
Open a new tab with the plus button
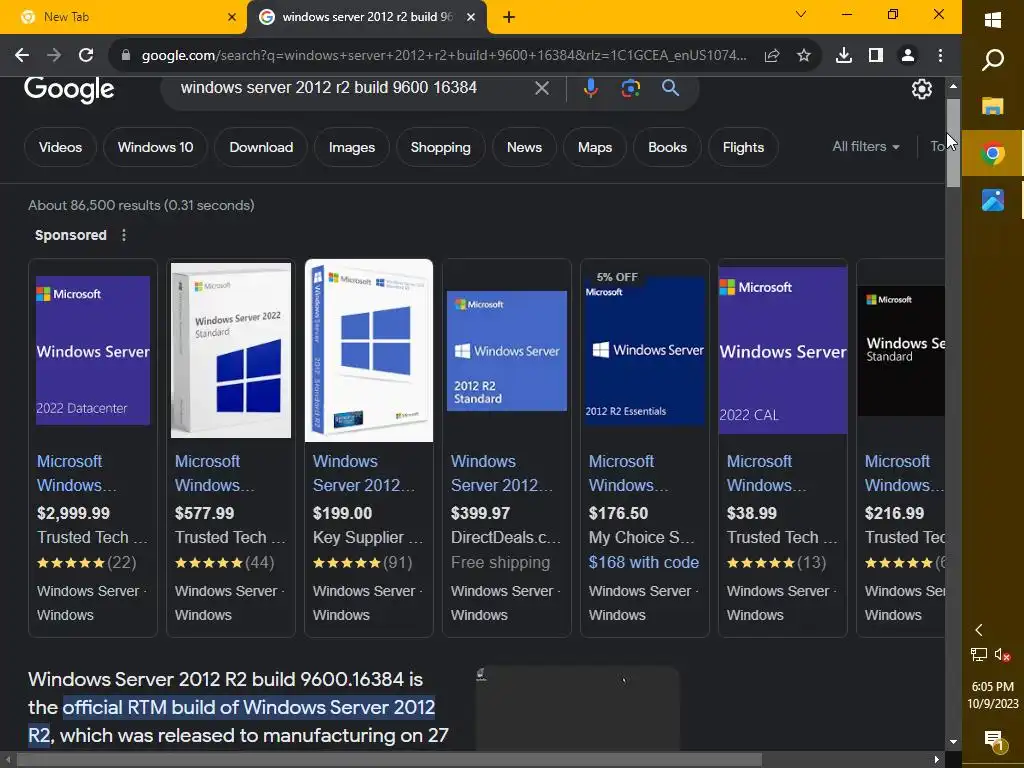click(x=509, y=17)
